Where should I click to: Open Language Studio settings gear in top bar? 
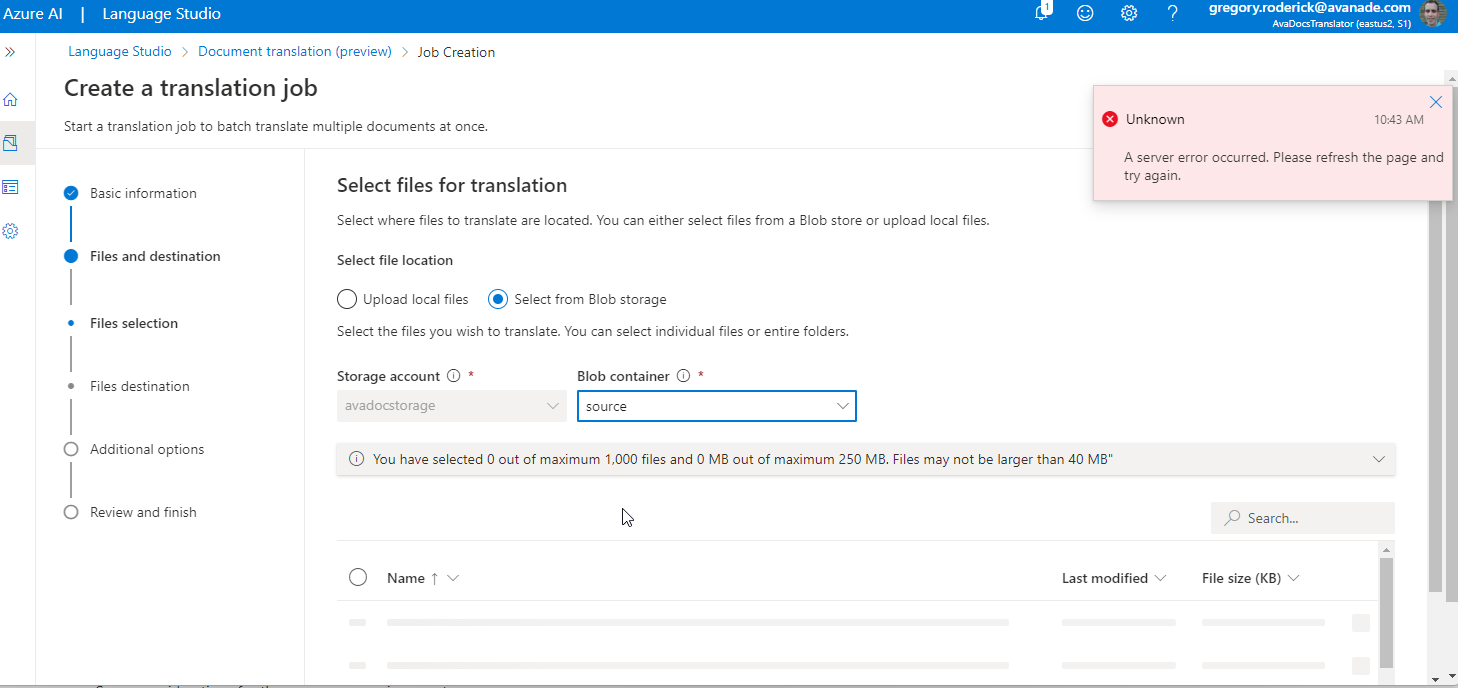[x=1129, y=14]
